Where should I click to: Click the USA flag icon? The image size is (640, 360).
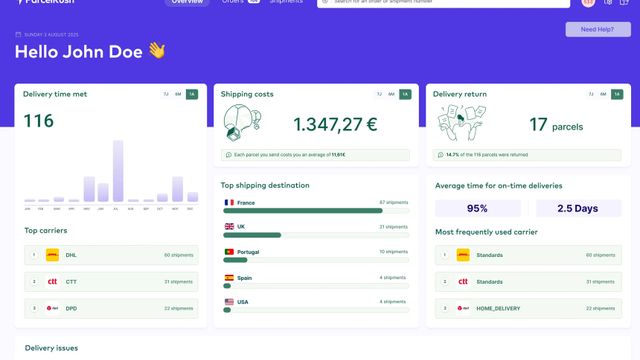[229, 302]
